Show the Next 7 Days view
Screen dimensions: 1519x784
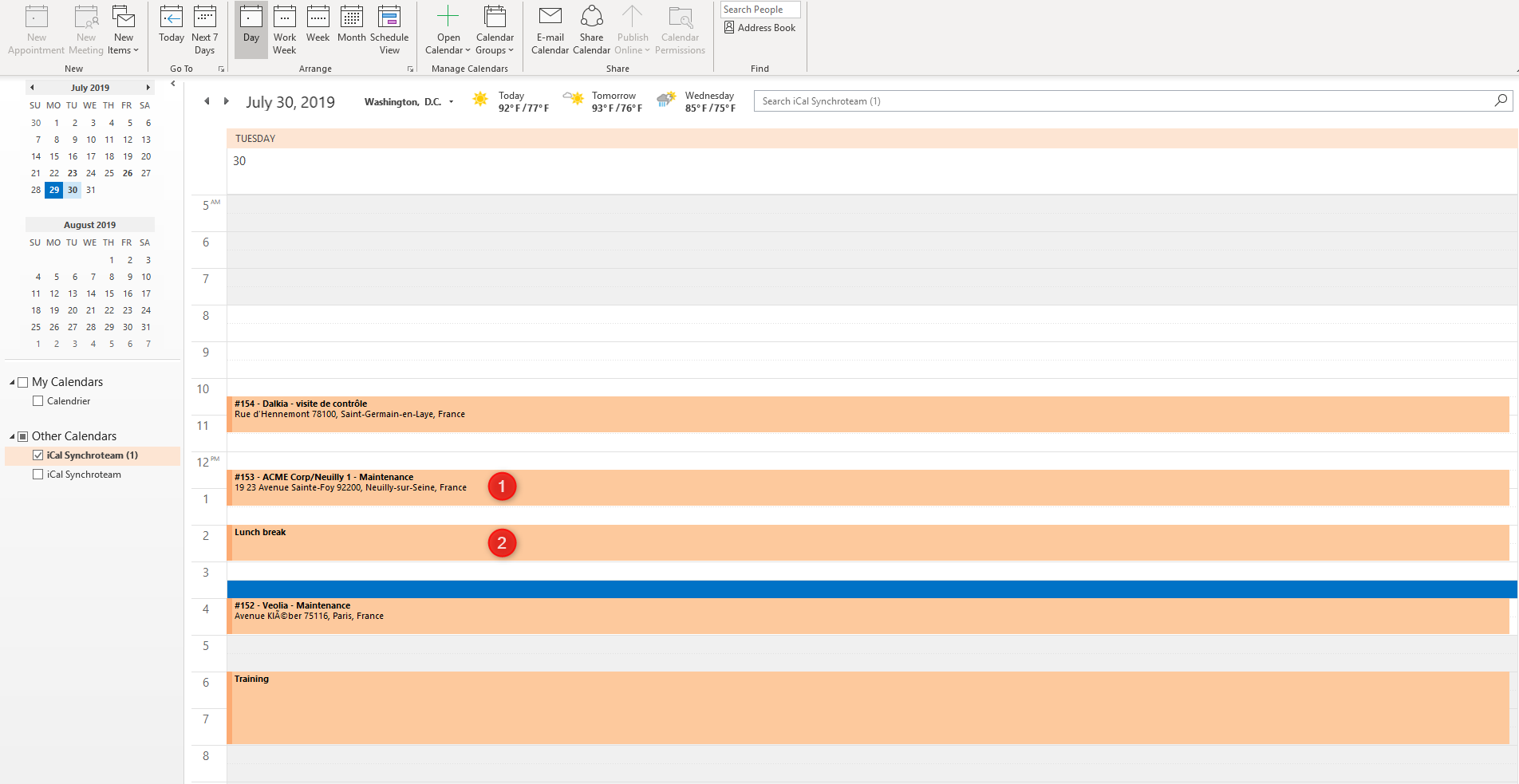(205, 30)
